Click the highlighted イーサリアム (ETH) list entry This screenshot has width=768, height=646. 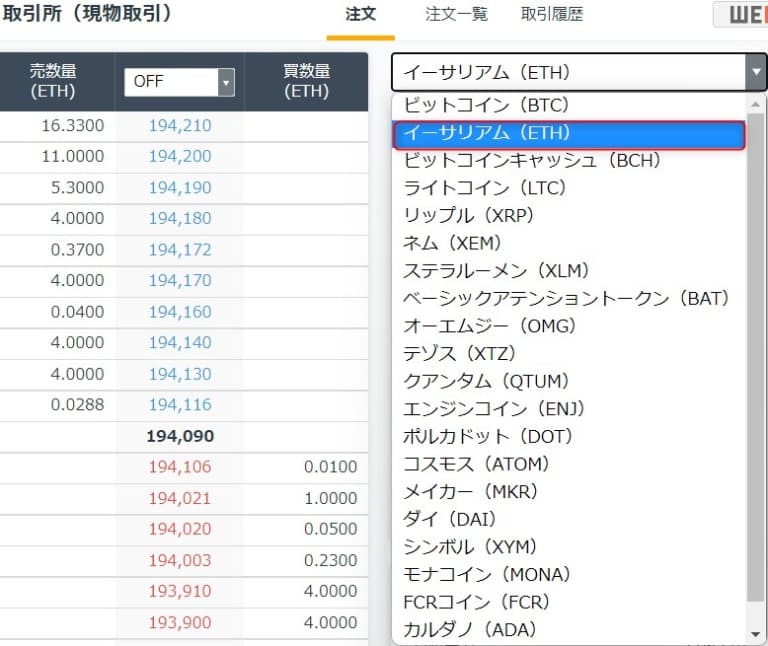click(x=569, y=134)
